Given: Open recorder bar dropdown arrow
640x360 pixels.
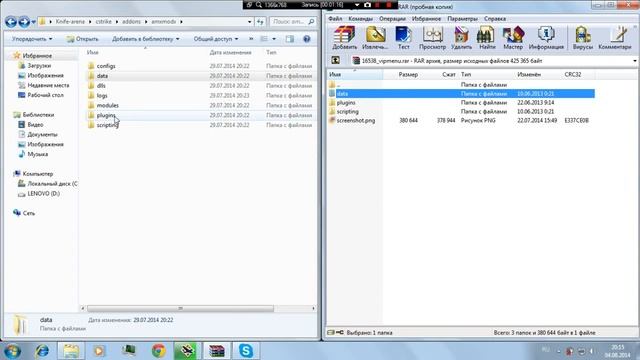Looking at the screenshot, I should (357, 5).
